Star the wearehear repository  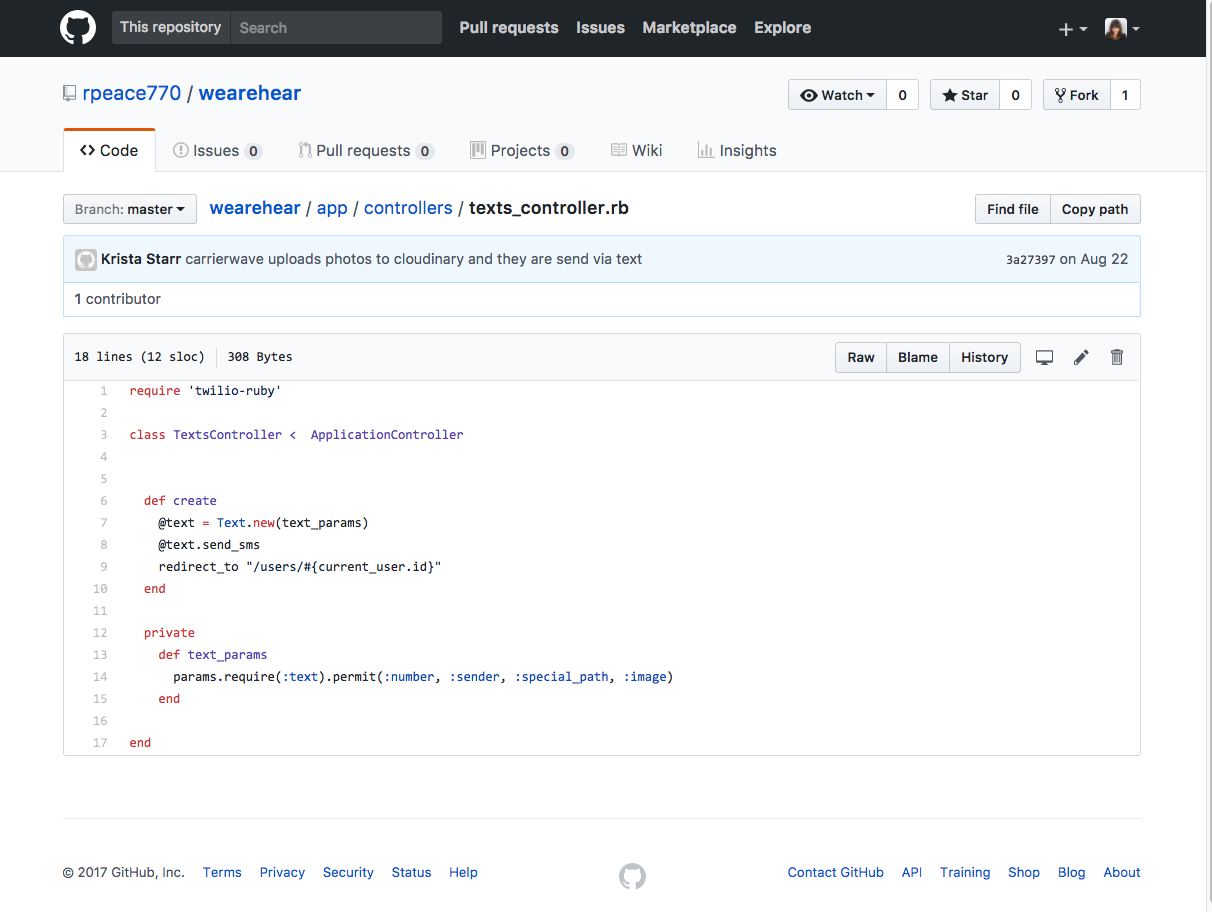coord(965,95)
